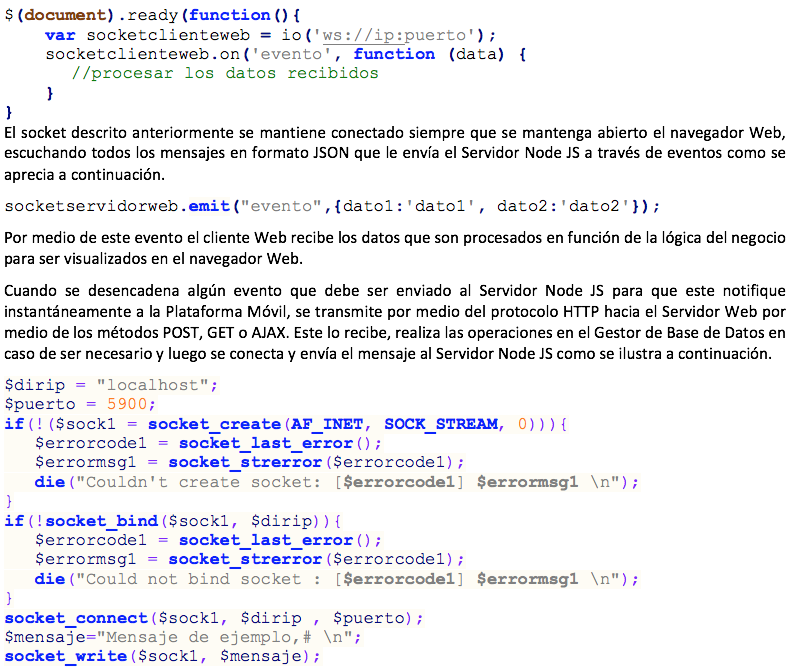Click the line mentioning 'métodos POST, GET o AJAX'
790x672 pixels.
[394, 333]
